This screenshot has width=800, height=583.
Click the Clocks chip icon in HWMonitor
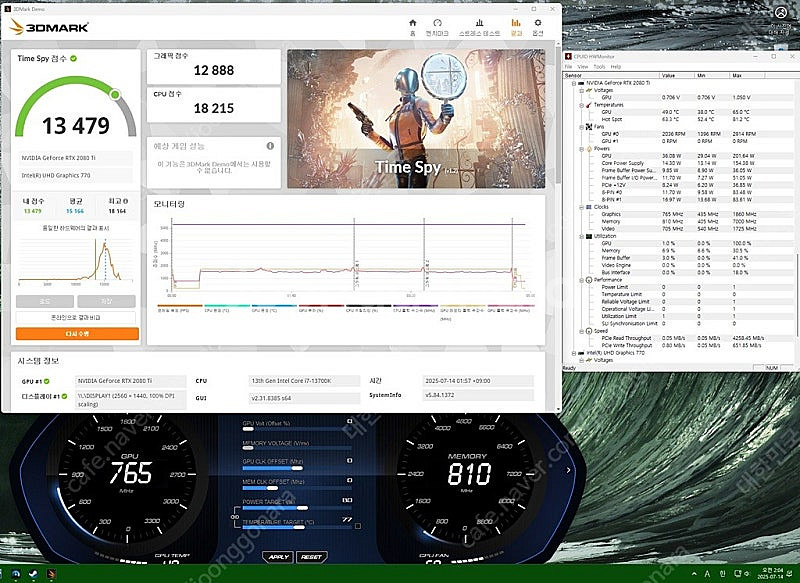pyautogui.click(x=589, y=207)
